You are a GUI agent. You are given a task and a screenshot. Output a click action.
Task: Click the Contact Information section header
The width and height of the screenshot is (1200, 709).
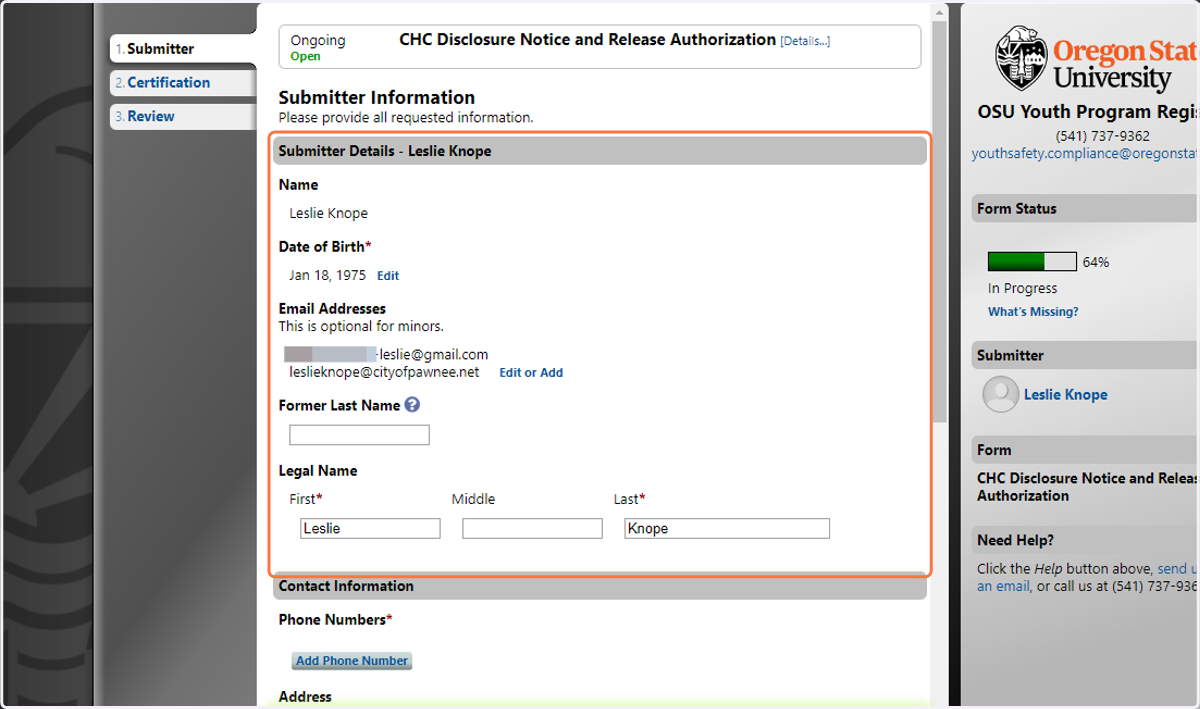point(600,586)
